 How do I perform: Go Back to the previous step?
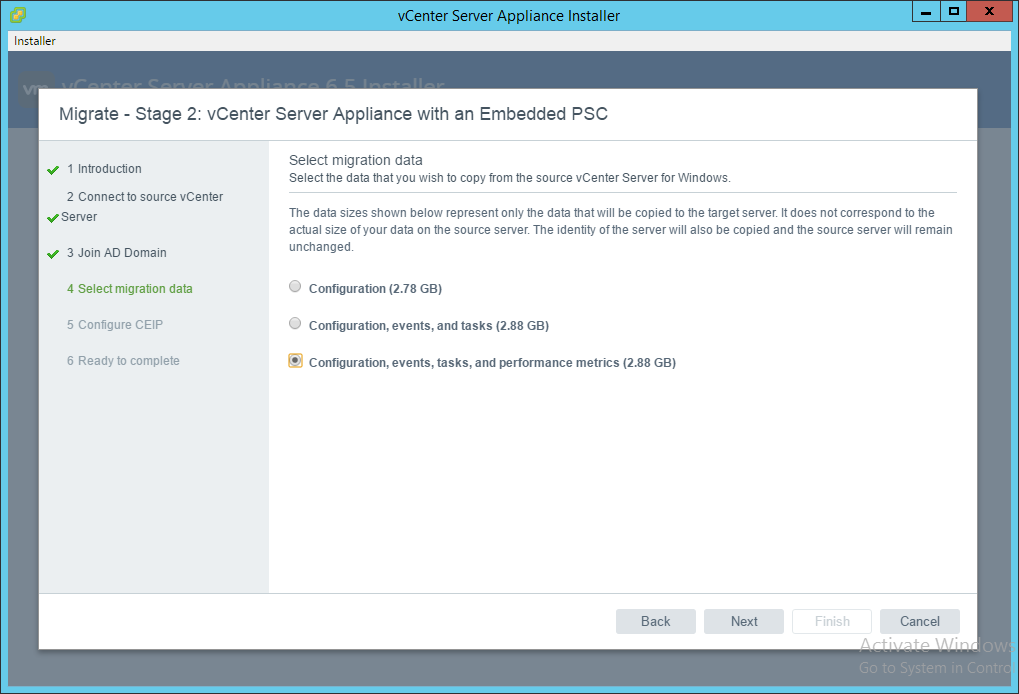tap(655, 621)
